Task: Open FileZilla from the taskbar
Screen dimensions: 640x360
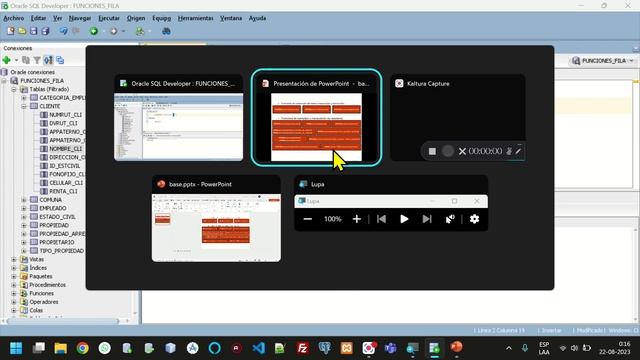Action: [x=302, y=348]
